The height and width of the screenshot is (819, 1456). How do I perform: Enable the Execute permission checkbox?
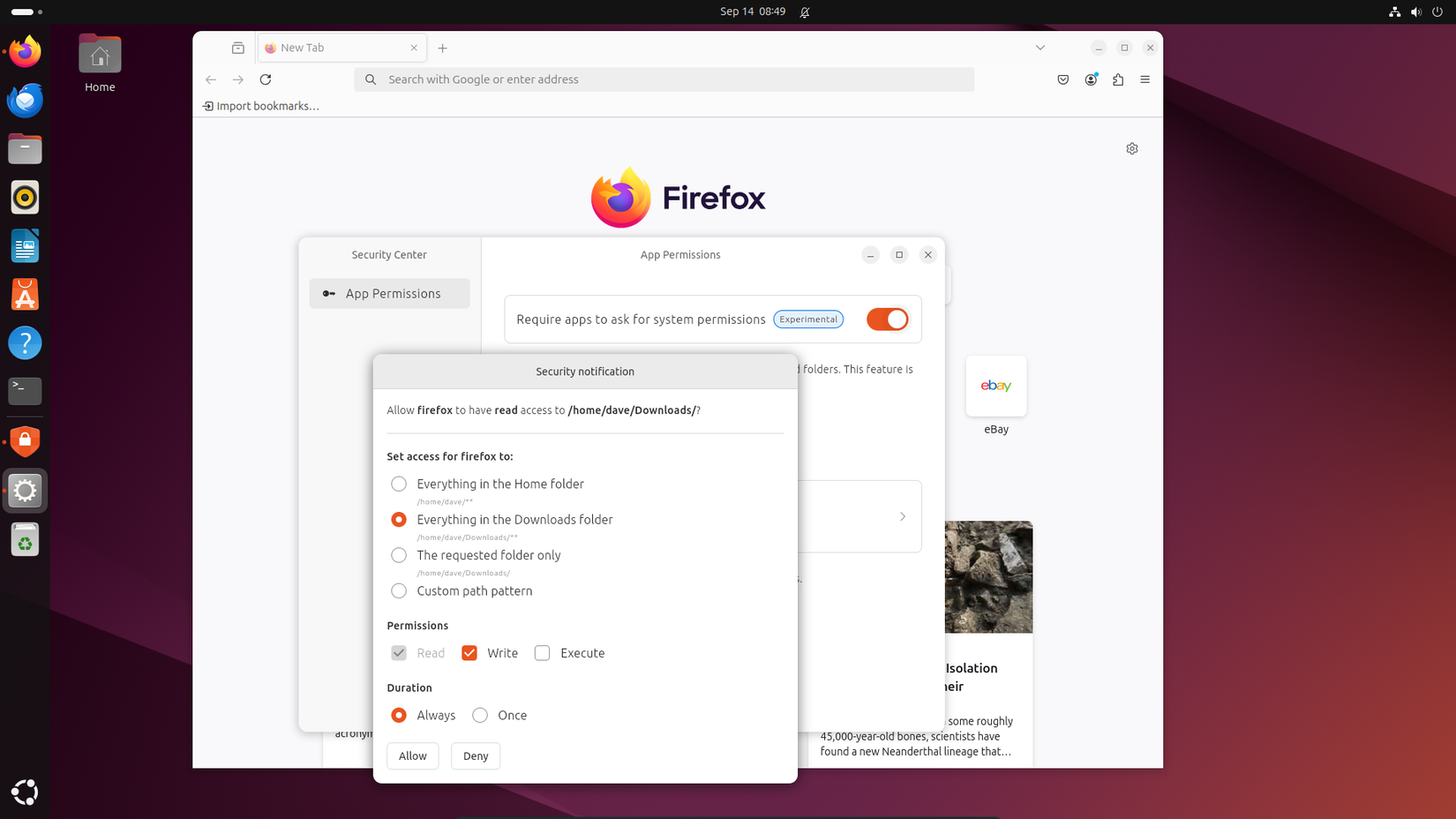tap(542, 652)
